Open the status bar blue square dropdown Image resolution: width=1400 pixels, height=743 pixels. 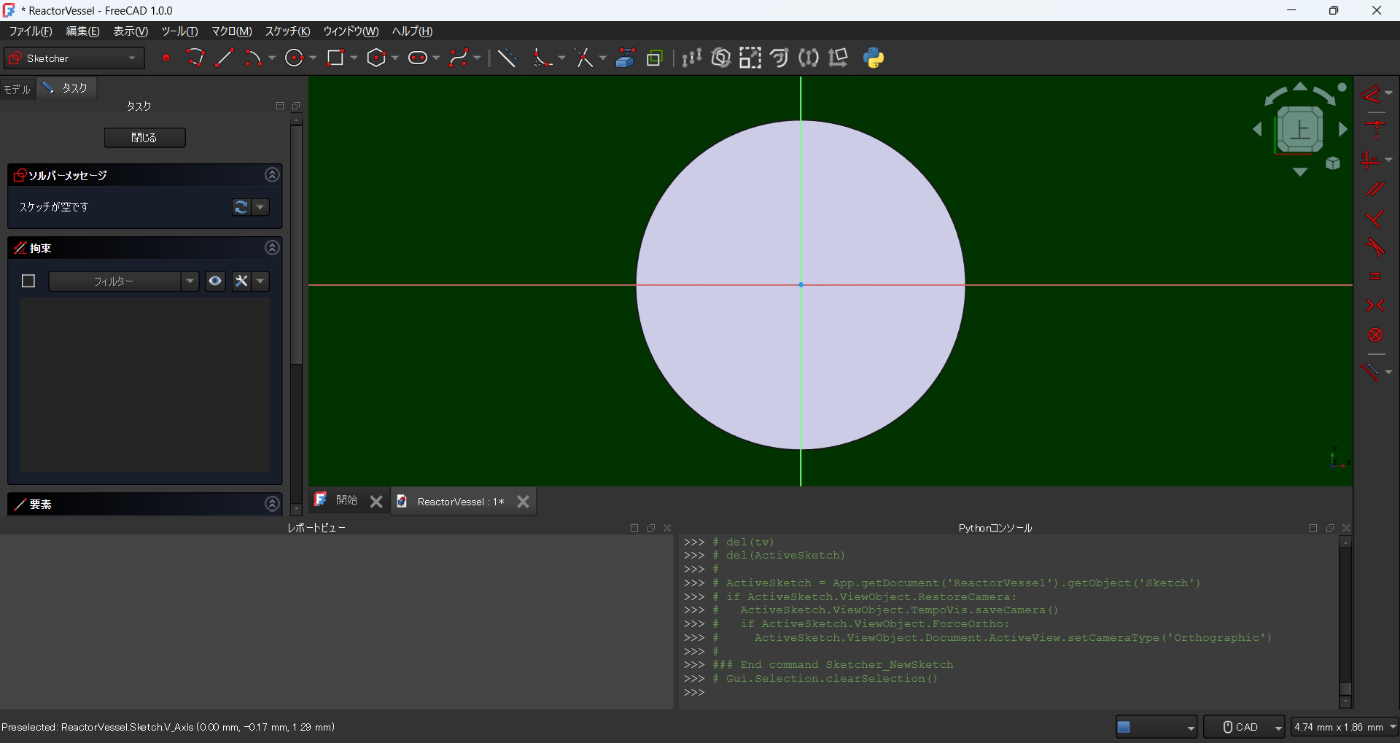coord(1156,727)
